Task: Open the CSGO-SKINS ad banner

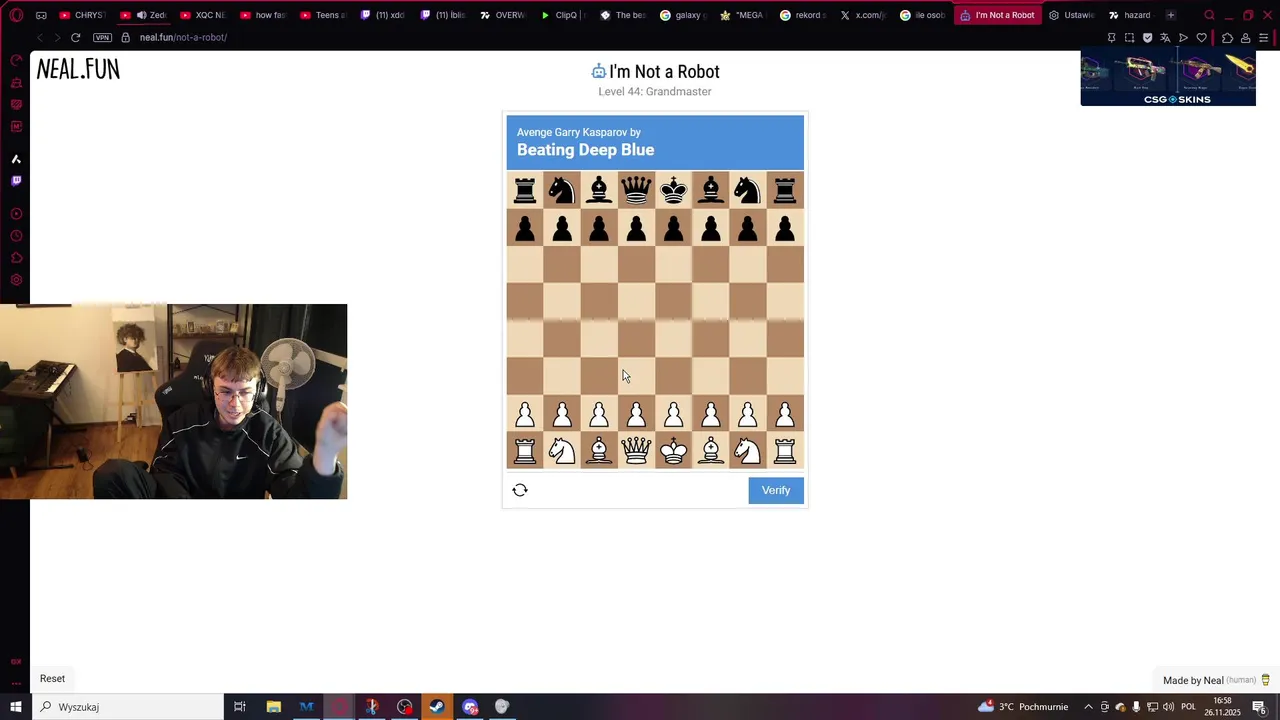Action: (x=1168, y=78)
